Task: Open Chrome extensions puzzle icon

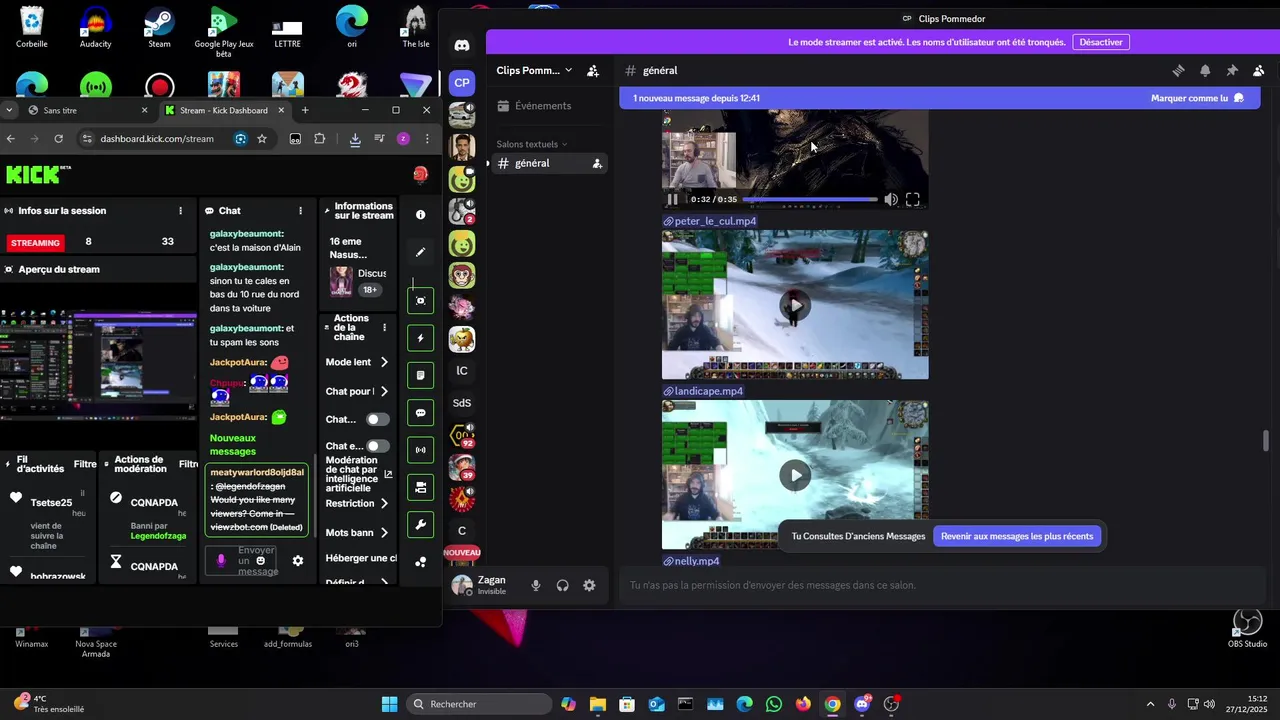Action: point(320,139)
